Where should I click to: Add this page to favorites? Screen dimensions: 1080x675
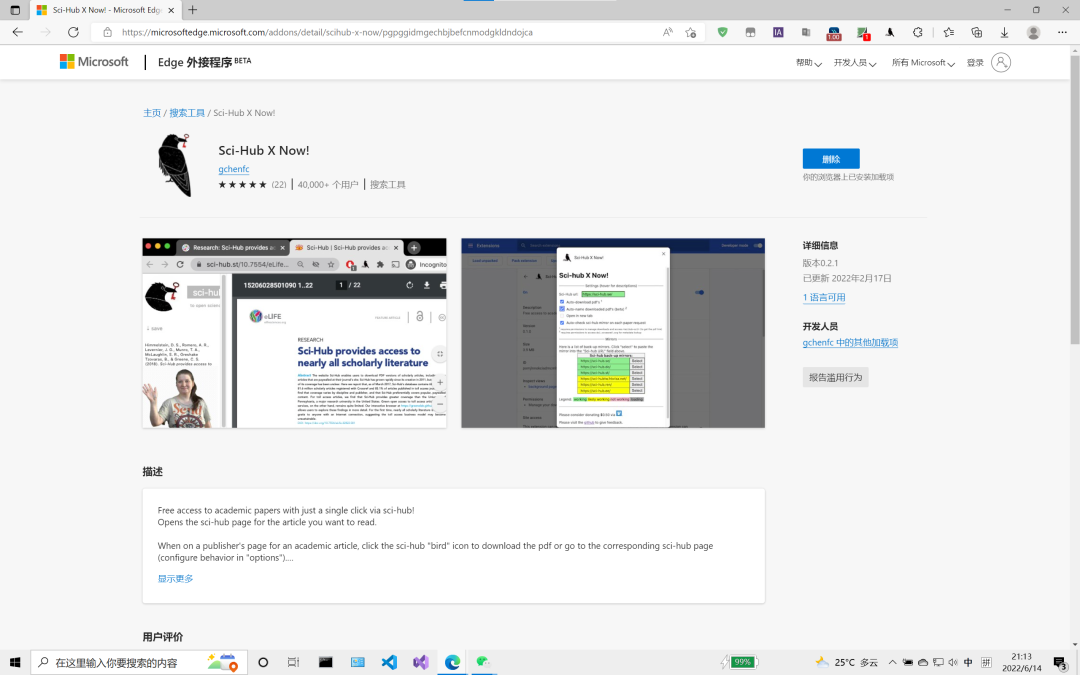pos(691,32)
